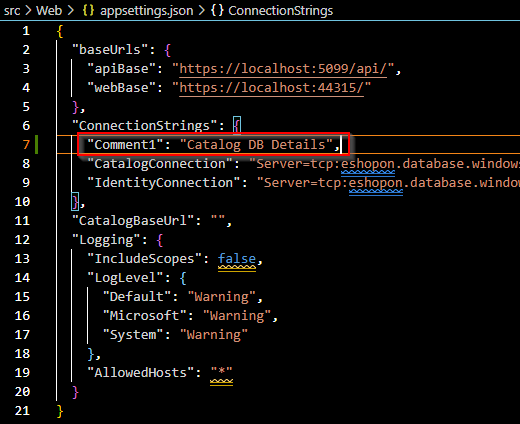Click the JSON braces icon before appsettings.json

(x=88, y=10)
